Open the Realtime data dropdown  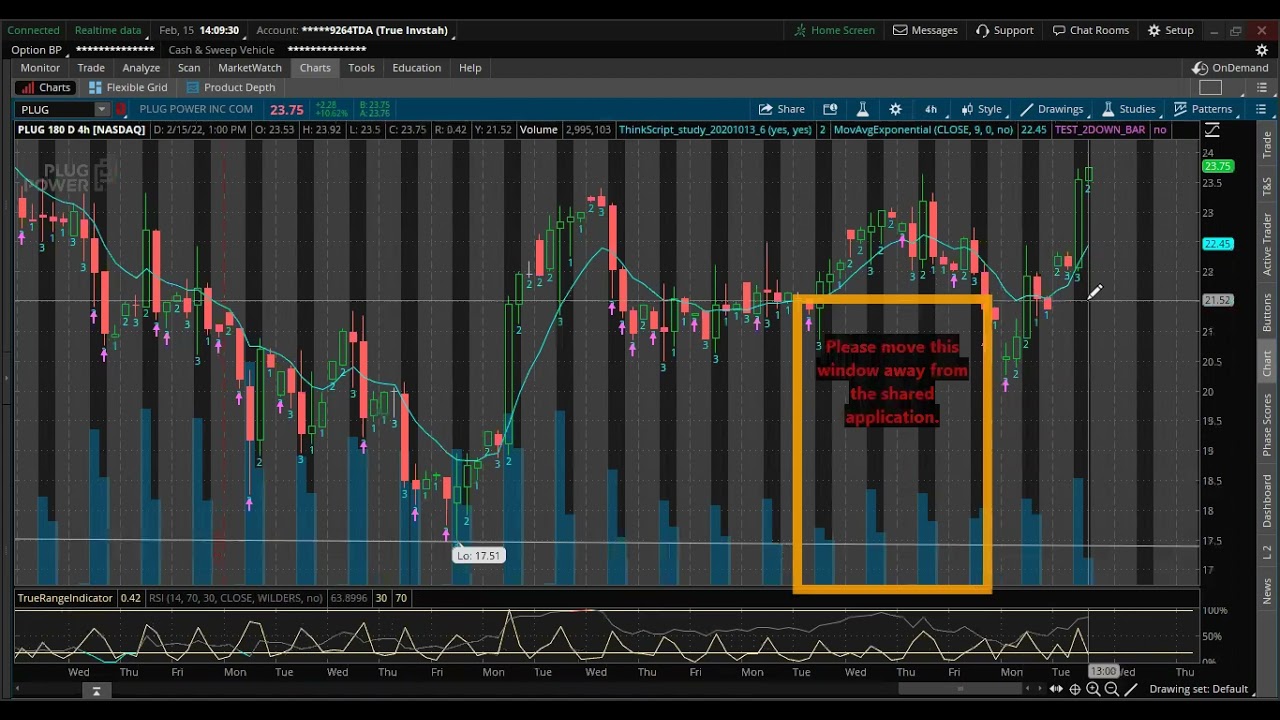pyautogui.click(x=110, y=30)
